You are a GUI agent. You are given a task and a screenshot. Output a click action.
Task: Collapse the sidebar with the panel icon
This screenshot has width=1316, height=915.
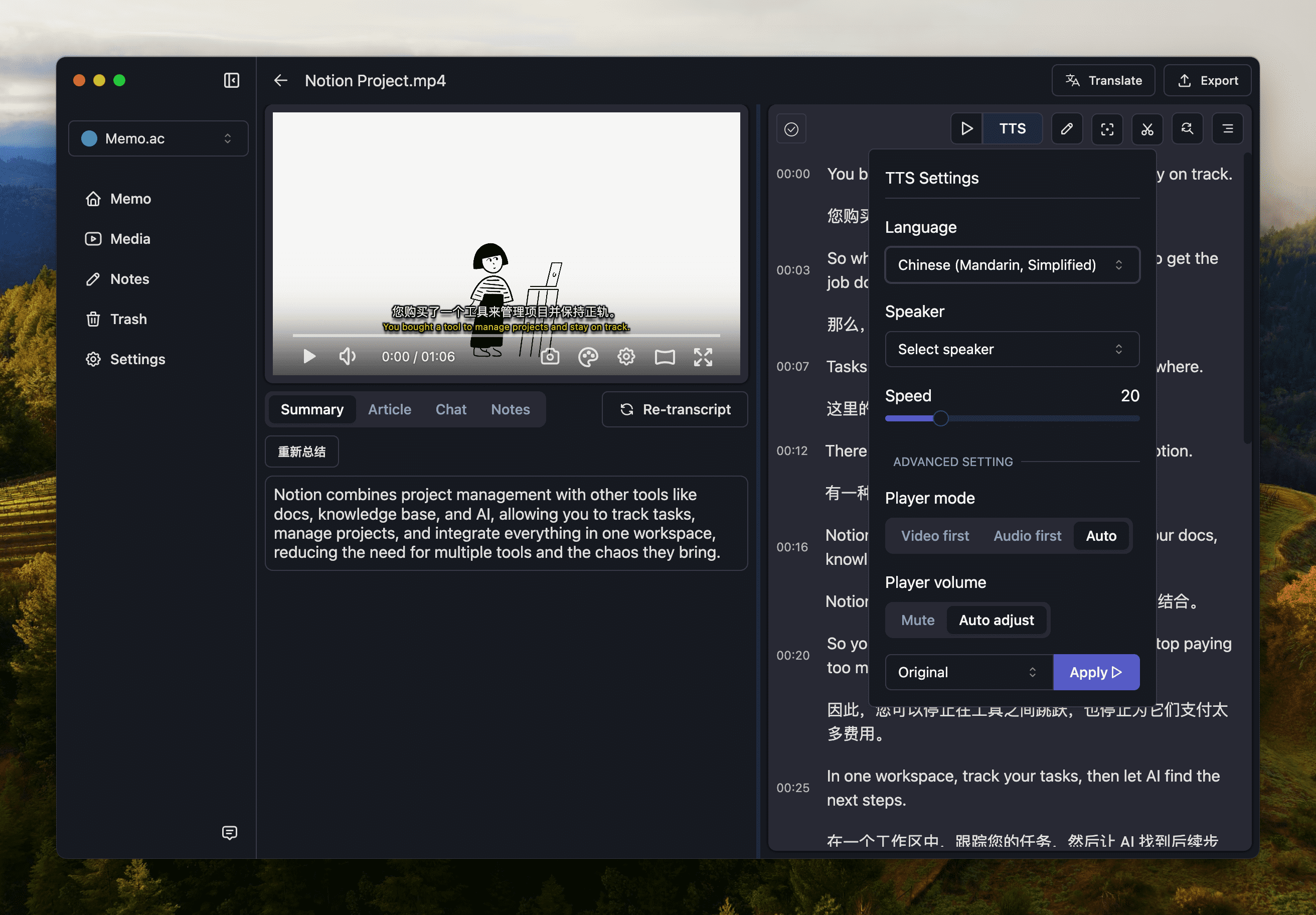point(231,80)
